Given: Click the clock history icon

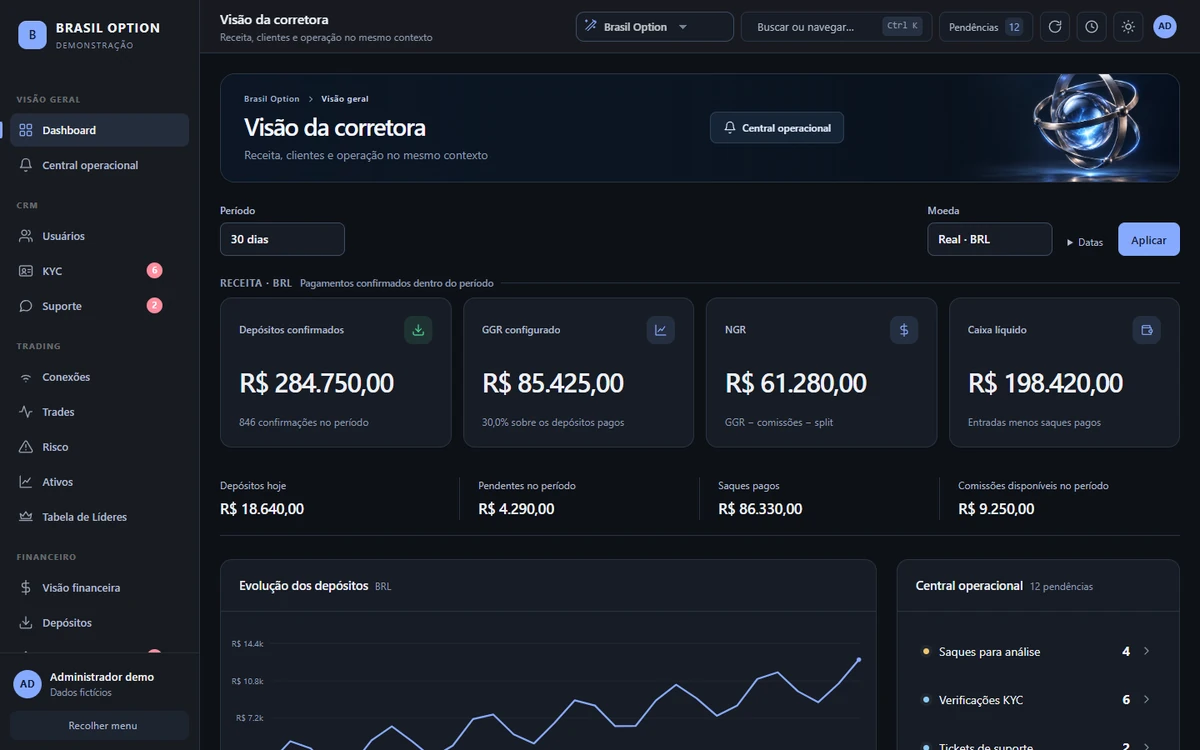Looking at the screenshot, I should coord(1091,27).
